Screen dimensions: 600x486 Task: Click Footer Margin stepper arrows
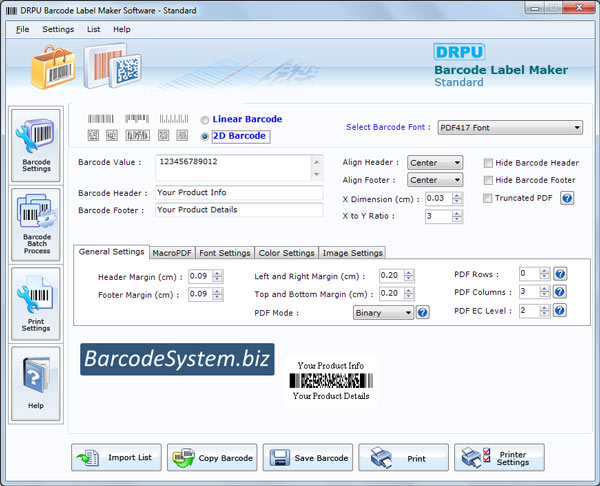tap(217, 294)
